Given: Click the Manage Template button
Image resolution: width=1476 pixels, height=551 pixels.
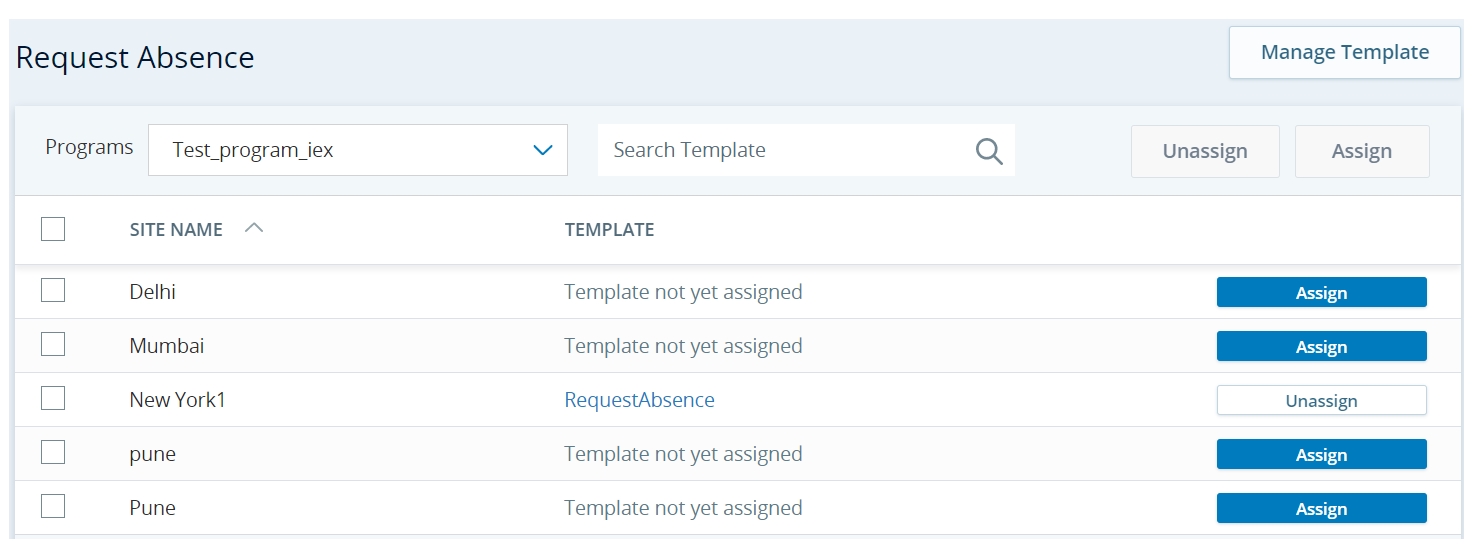Looking at the screenshot, I should tap(1344, 53).
